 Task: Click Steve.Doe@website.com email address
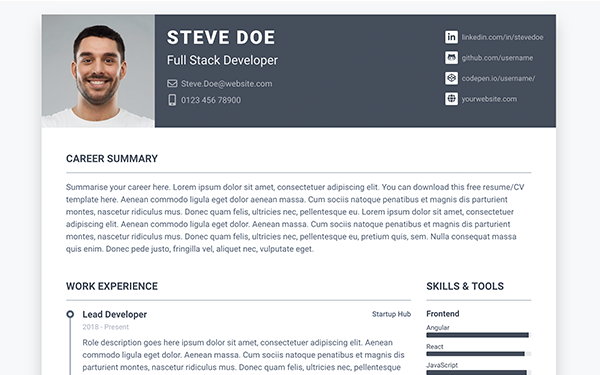pyautogui.click(x=227, y=84)
